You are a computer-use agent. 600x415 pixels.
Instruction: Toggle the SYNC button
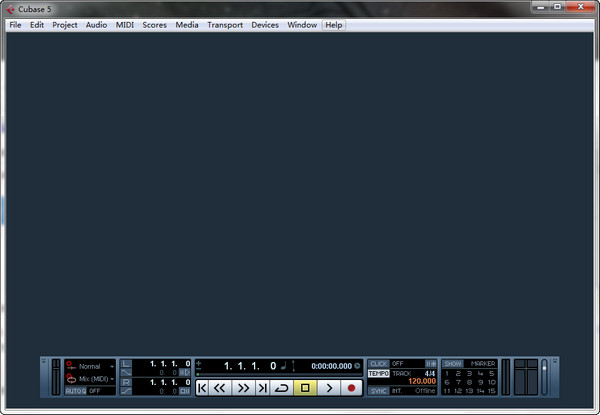pyautogui.click(x=378, y=391)
